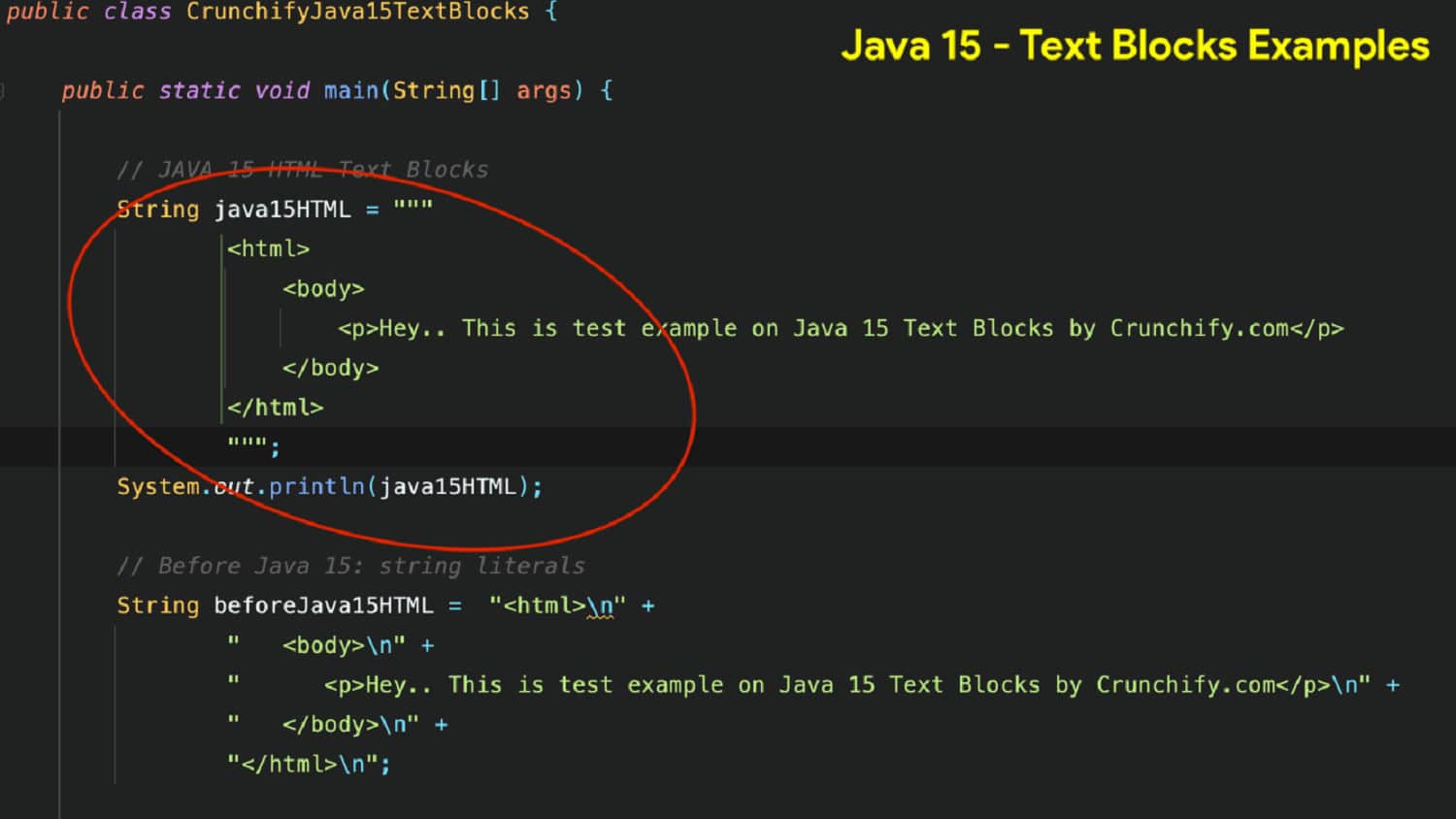Click the comment '// Before Java 15: string literals'
Screen dimensions: 1456x819
tap(350, 566)
